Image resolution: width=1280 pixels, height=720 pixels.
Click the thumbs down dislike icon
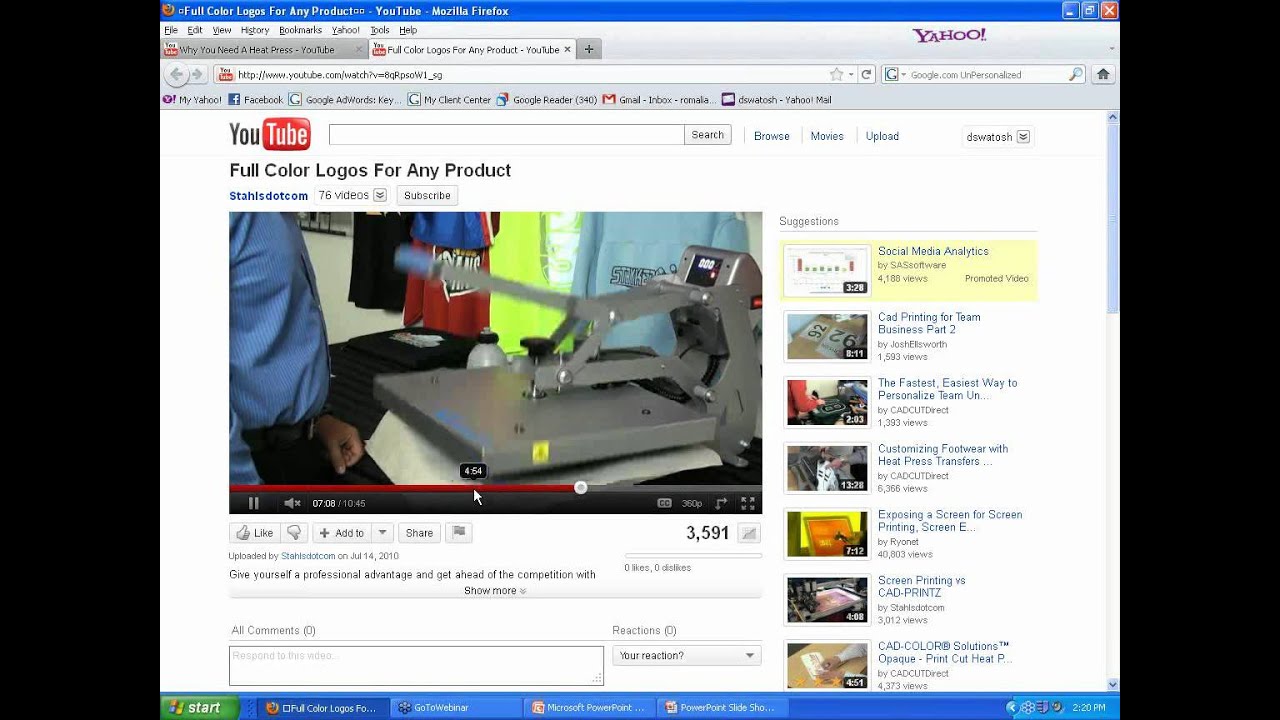click(x=293, y=533)
